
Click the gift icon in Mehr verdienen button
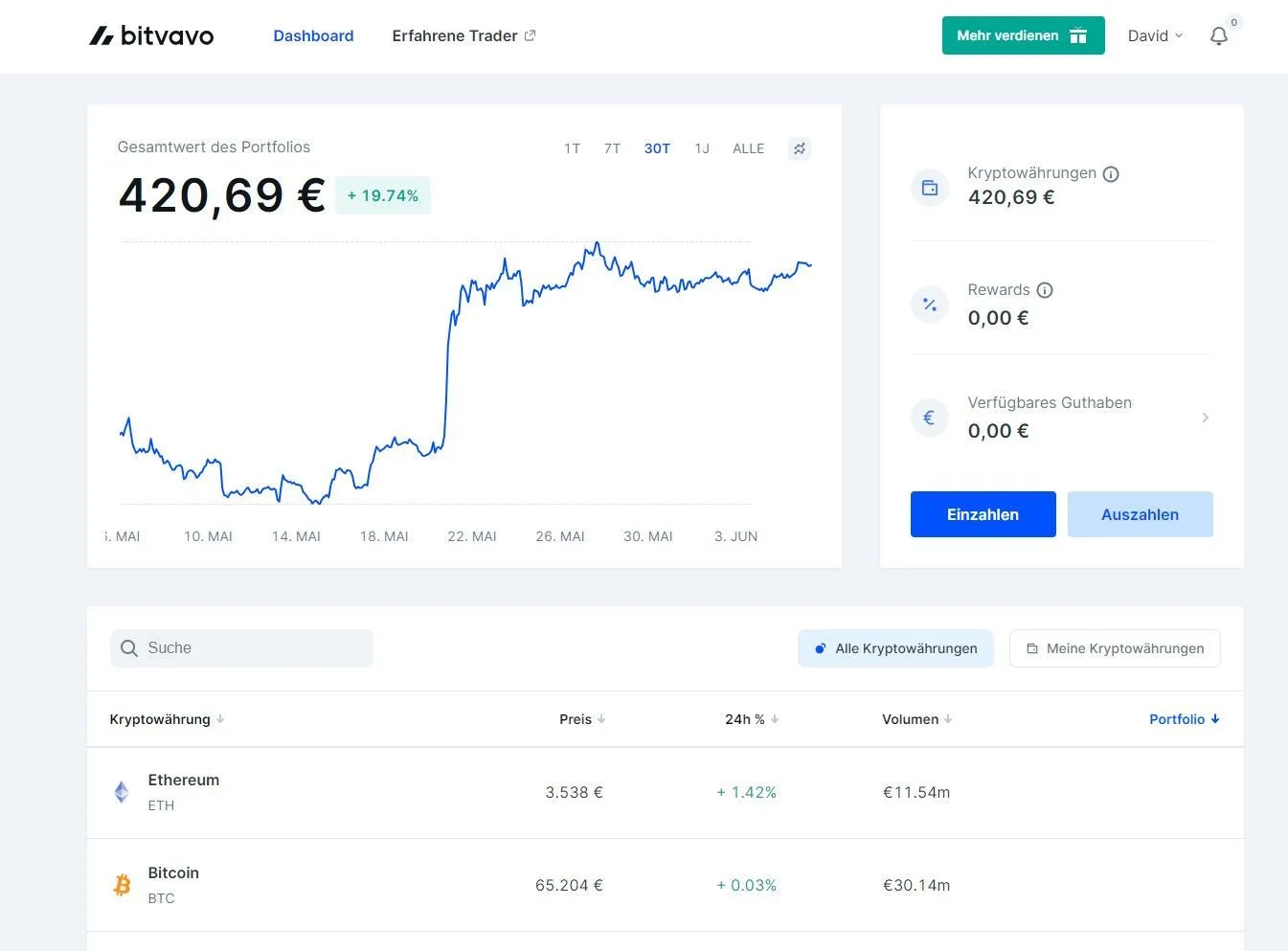pos(1078,34)
